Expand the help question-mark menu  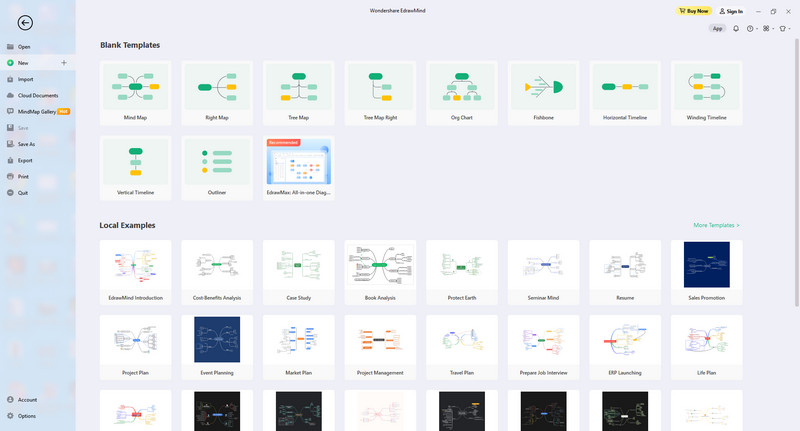pyautogui.click(x=752, y=29)
